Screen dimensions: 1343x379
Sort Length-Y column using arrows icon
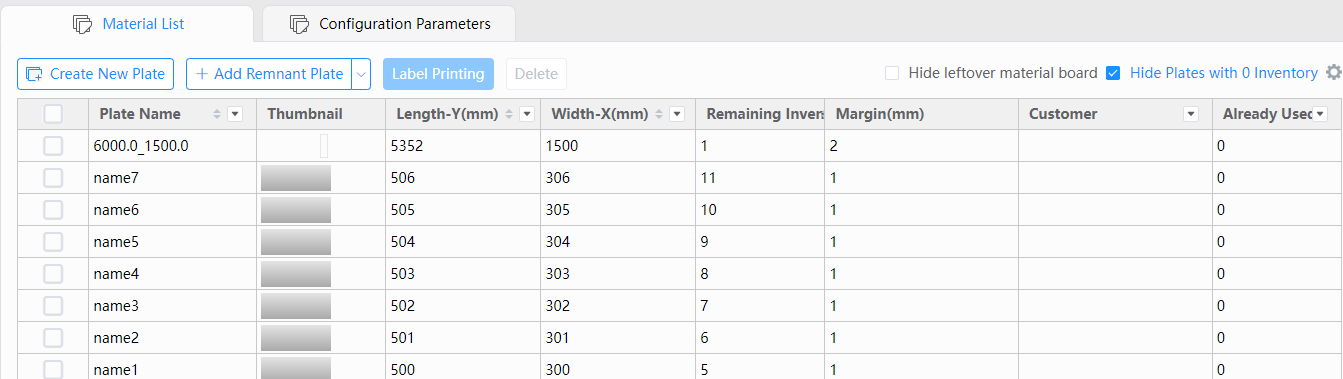point(509,114)
